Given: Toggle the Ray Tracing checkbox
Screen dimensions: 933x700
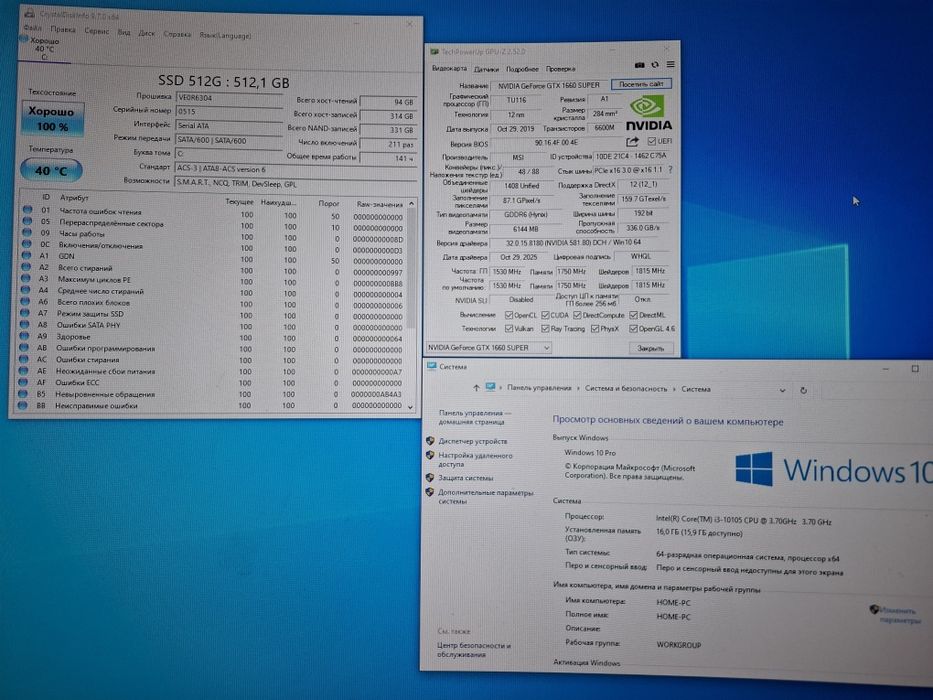Looking at the screenshot, I should [545, 329].
